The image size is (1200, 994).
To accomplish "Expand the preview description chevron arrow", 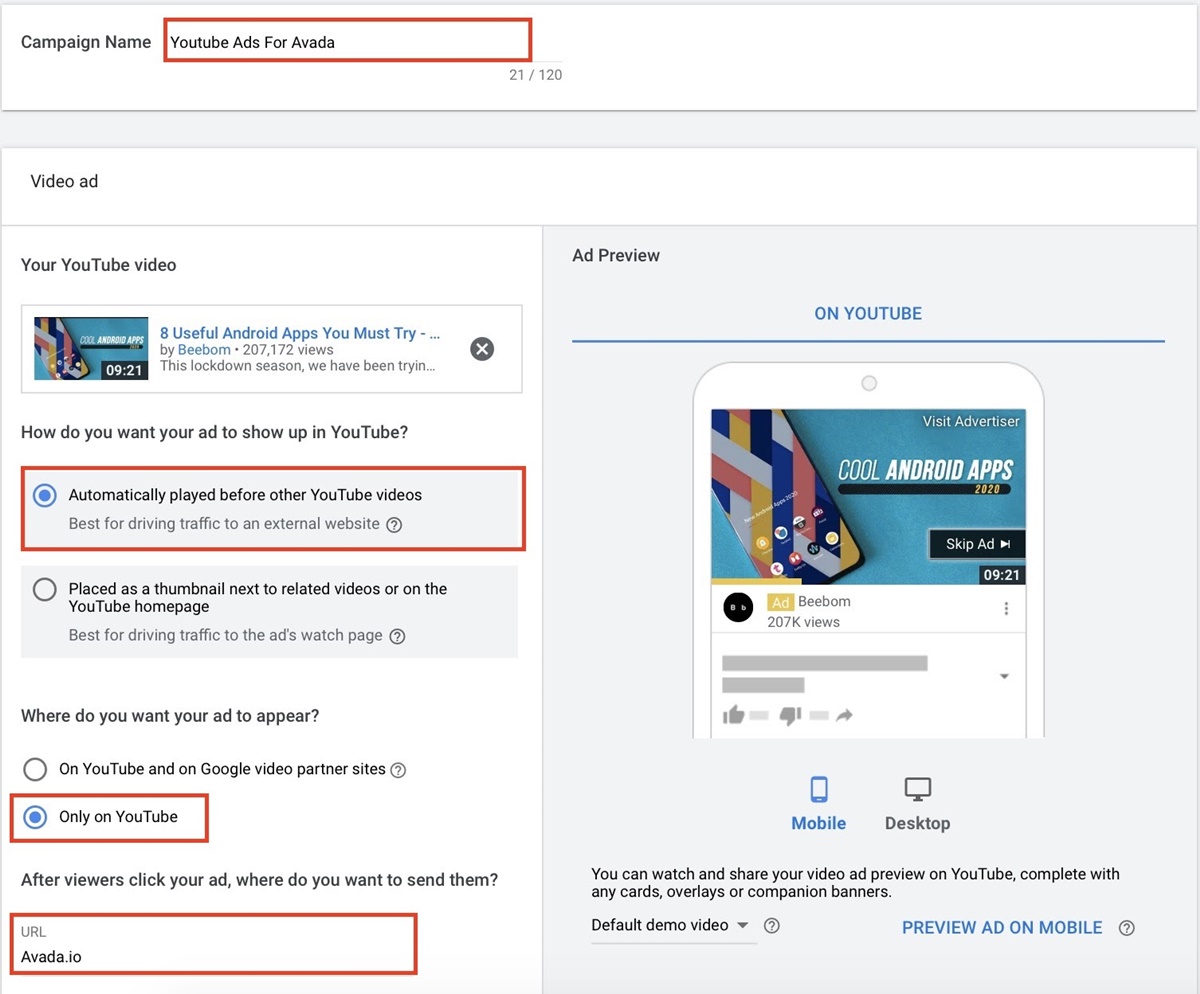I will (1004, 677).
